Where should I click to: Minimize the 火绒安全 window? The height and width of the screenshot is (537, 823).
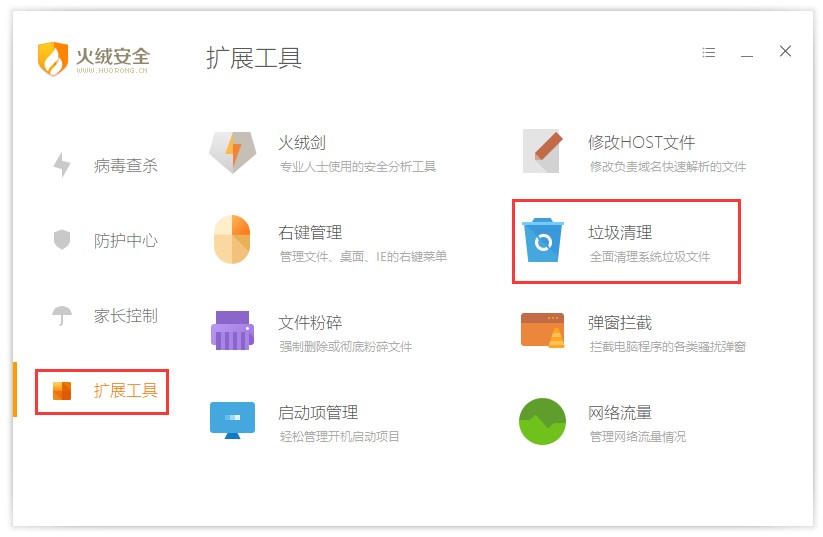coord(747,54)
